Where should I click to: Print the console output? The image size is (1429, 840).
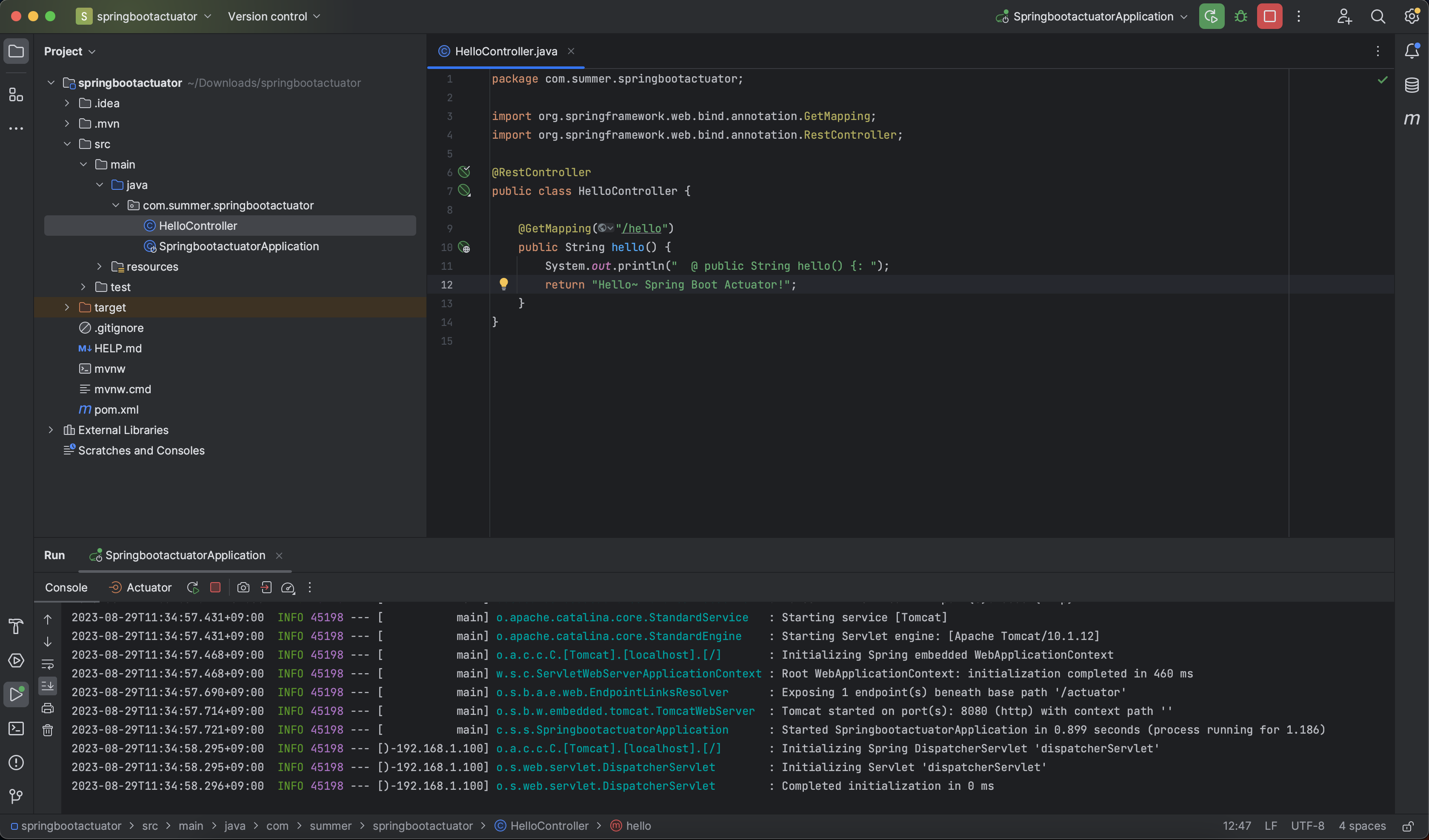coord(48,709)
